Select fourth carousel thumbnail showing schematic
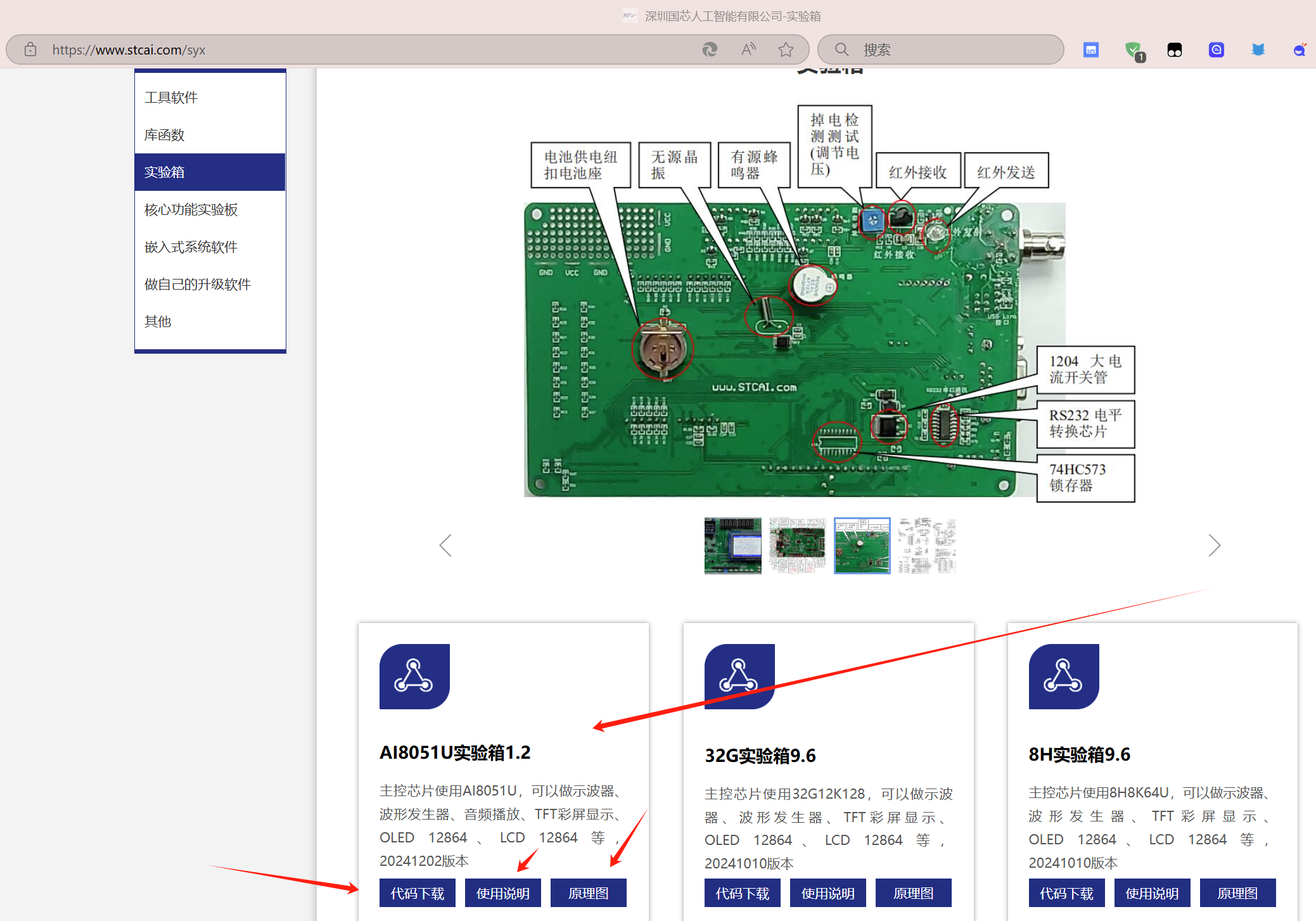 (x=927, y=546)
